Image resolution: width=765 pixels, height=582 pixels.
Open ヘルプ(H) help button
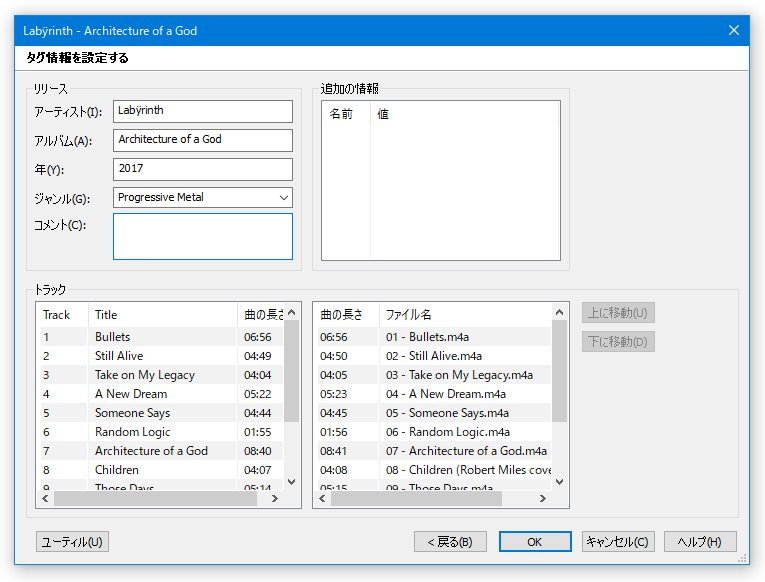(700, 542)
